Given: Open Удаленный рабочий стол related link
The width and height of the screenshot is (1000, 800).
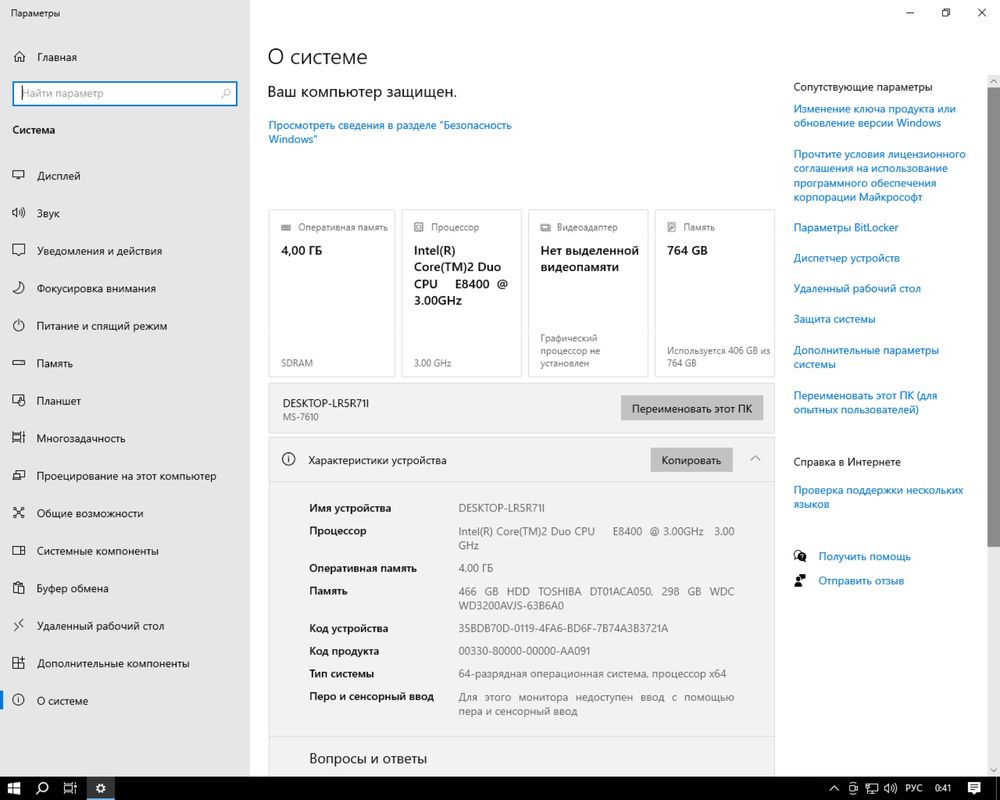Looking at the screenshot, I should point(857,288).
